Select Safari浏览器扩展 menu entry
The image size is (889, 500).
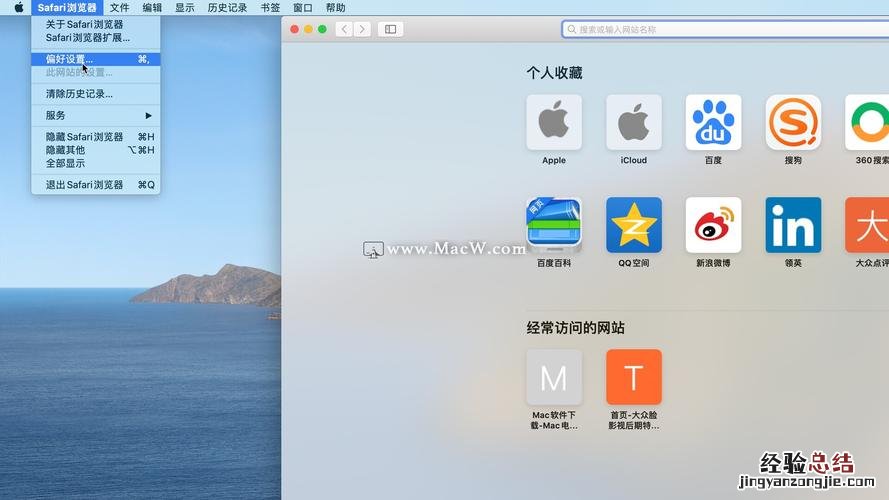click(x=96, y=37)
